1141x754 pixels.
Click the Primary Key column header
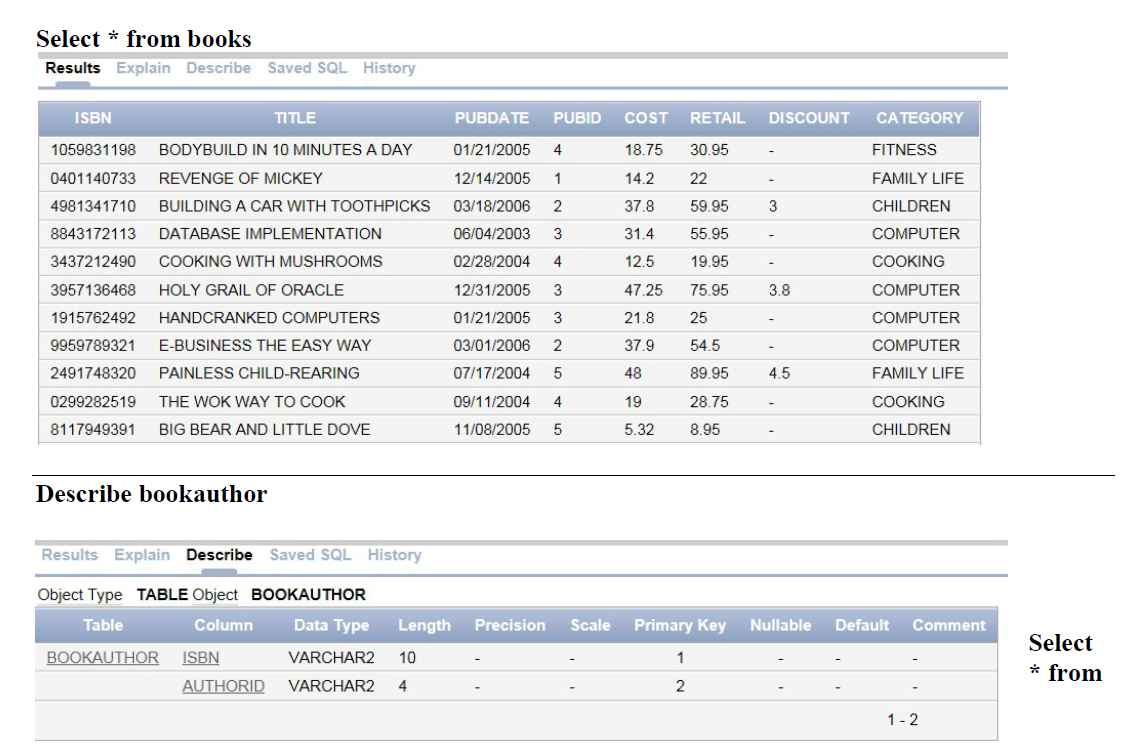pos(679,625)
